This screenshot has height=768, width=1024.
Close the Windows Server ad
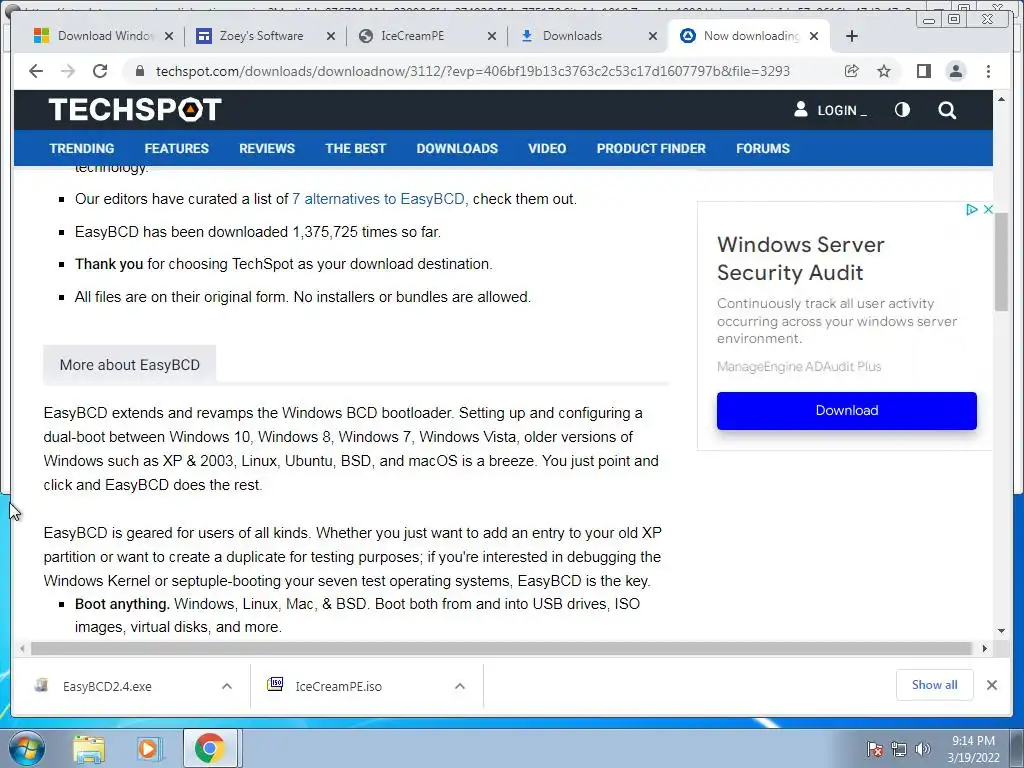[x=988, y=209]
